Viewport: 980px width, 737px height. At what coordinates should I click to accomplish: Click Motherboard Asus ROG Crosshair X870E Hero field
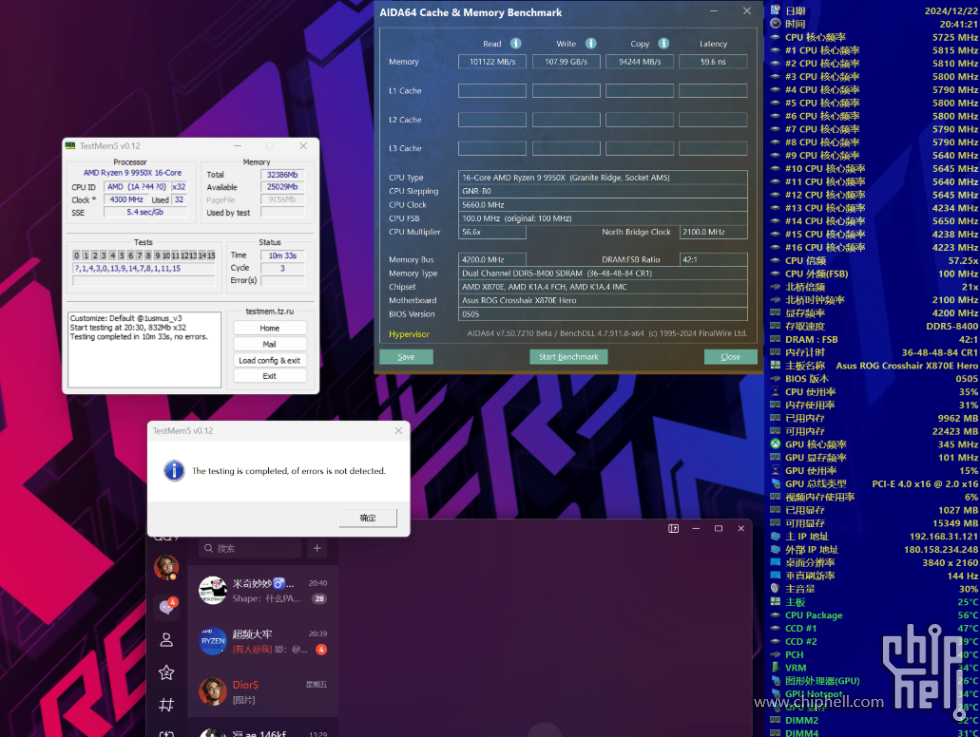pyautogui.click(x=602, y=301)
